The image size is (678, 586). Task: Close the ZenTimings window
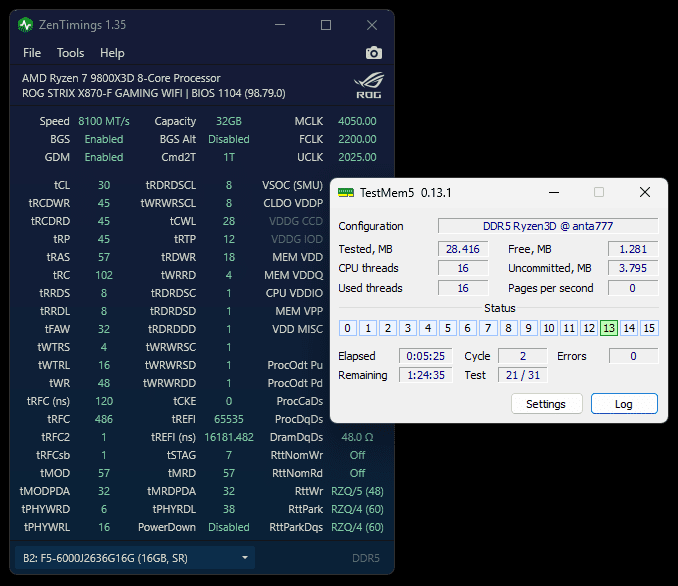tap(372, 25)
